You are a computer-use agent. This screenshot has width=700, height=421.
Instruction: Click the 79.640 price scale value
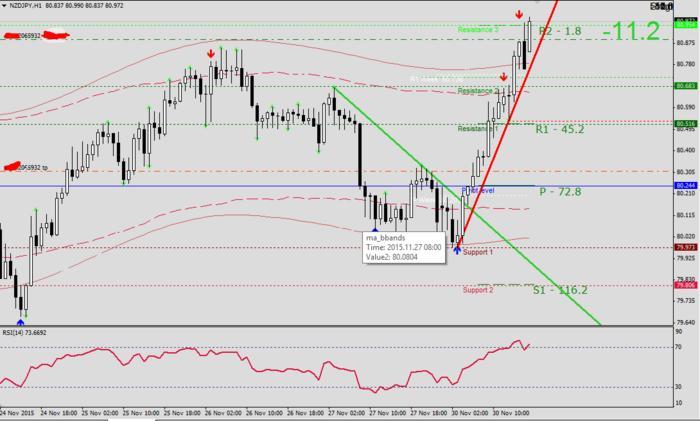(685, 322)
